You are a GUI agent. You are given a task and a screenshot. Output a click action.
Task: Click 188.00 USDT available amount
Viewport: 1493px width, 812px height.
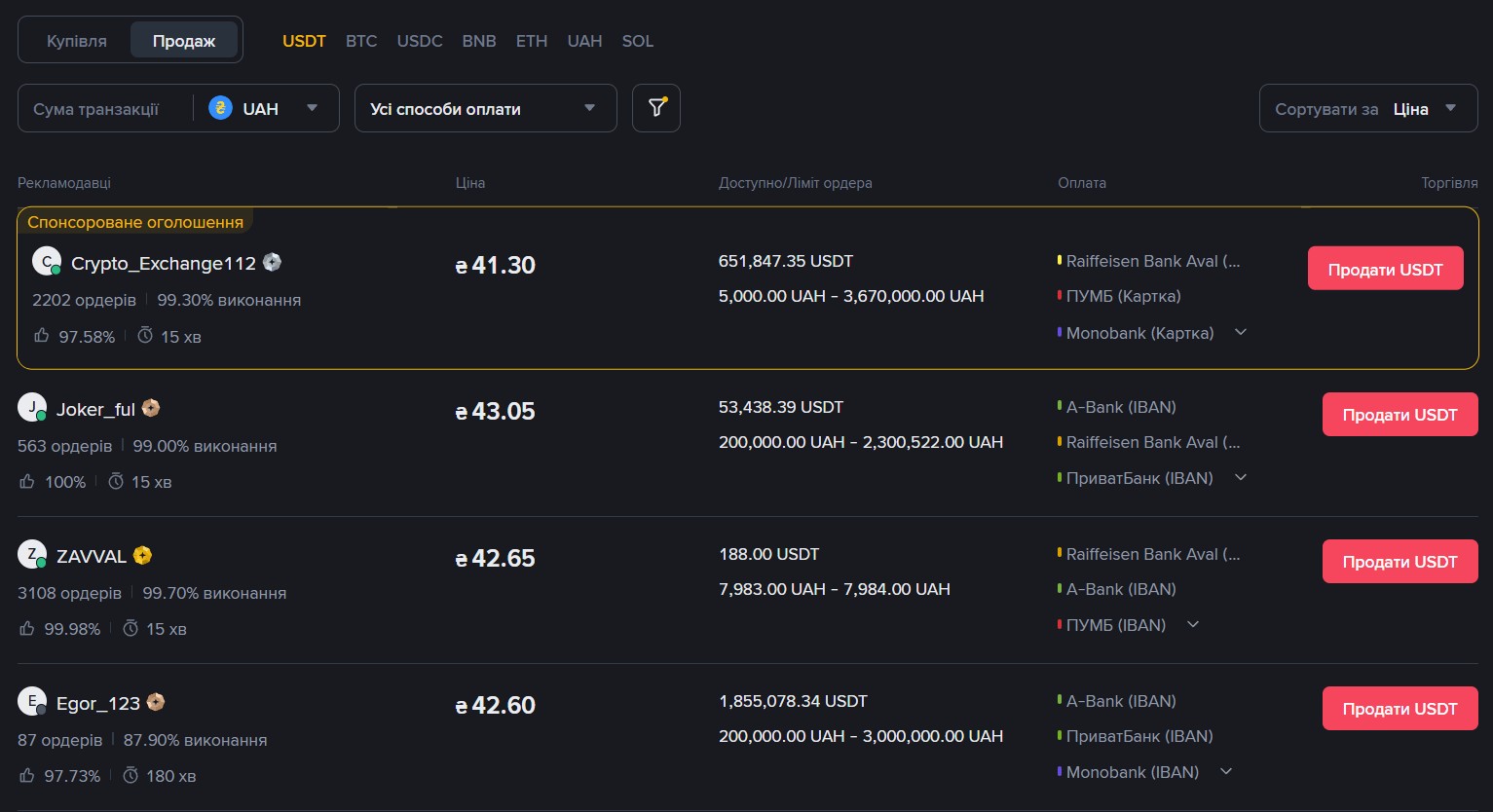769,554
